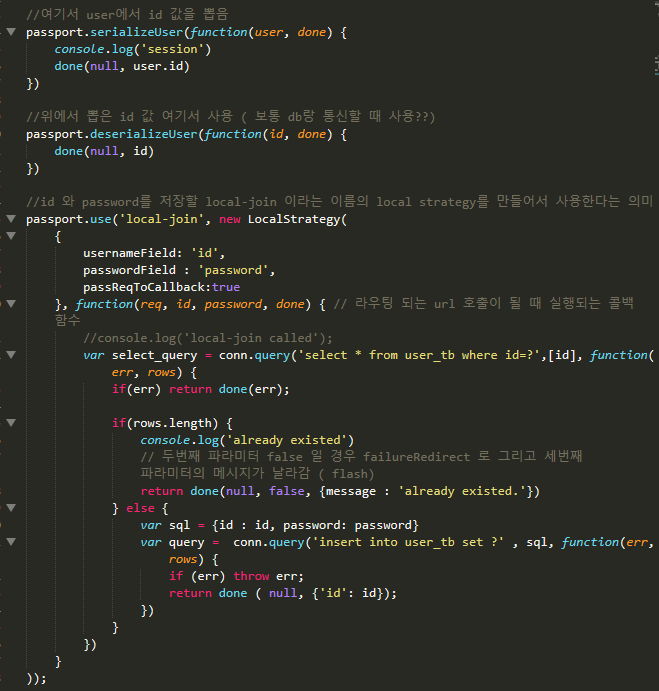The width and height of the screenshot is (659, 691).
Task: Click the deserializeUser method name
Action: (x=143, y=134)
